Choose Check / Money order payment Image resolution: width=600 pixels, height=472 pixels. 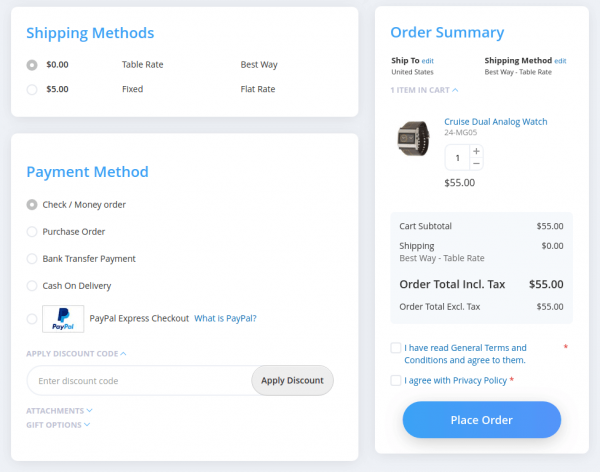click(32, 205)
